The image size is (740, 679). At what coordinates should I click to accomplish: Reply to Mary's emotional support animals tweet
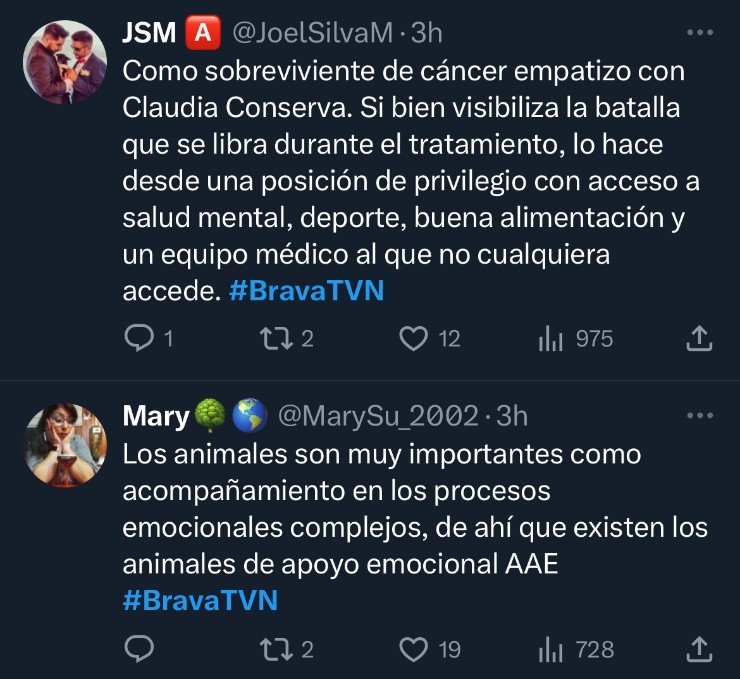[137, 650]
